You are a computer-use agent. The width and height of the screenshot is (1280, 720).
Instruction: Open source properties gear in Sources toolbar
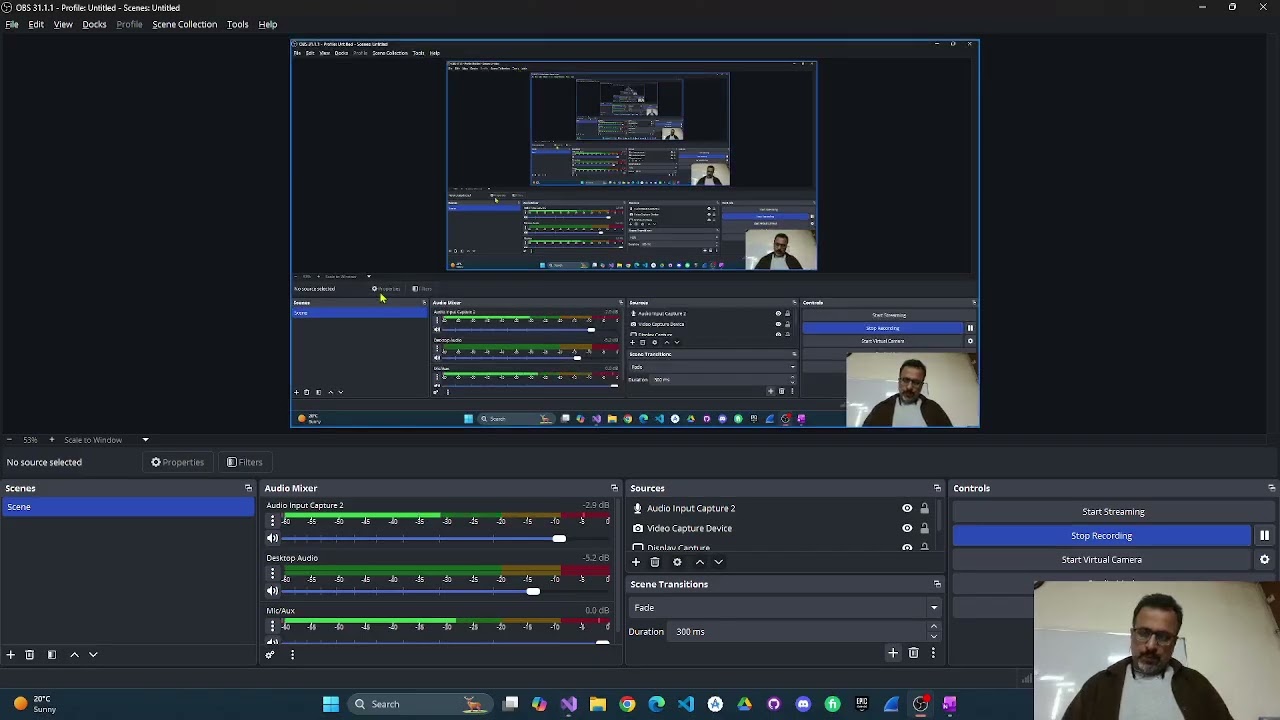point(677,562)
